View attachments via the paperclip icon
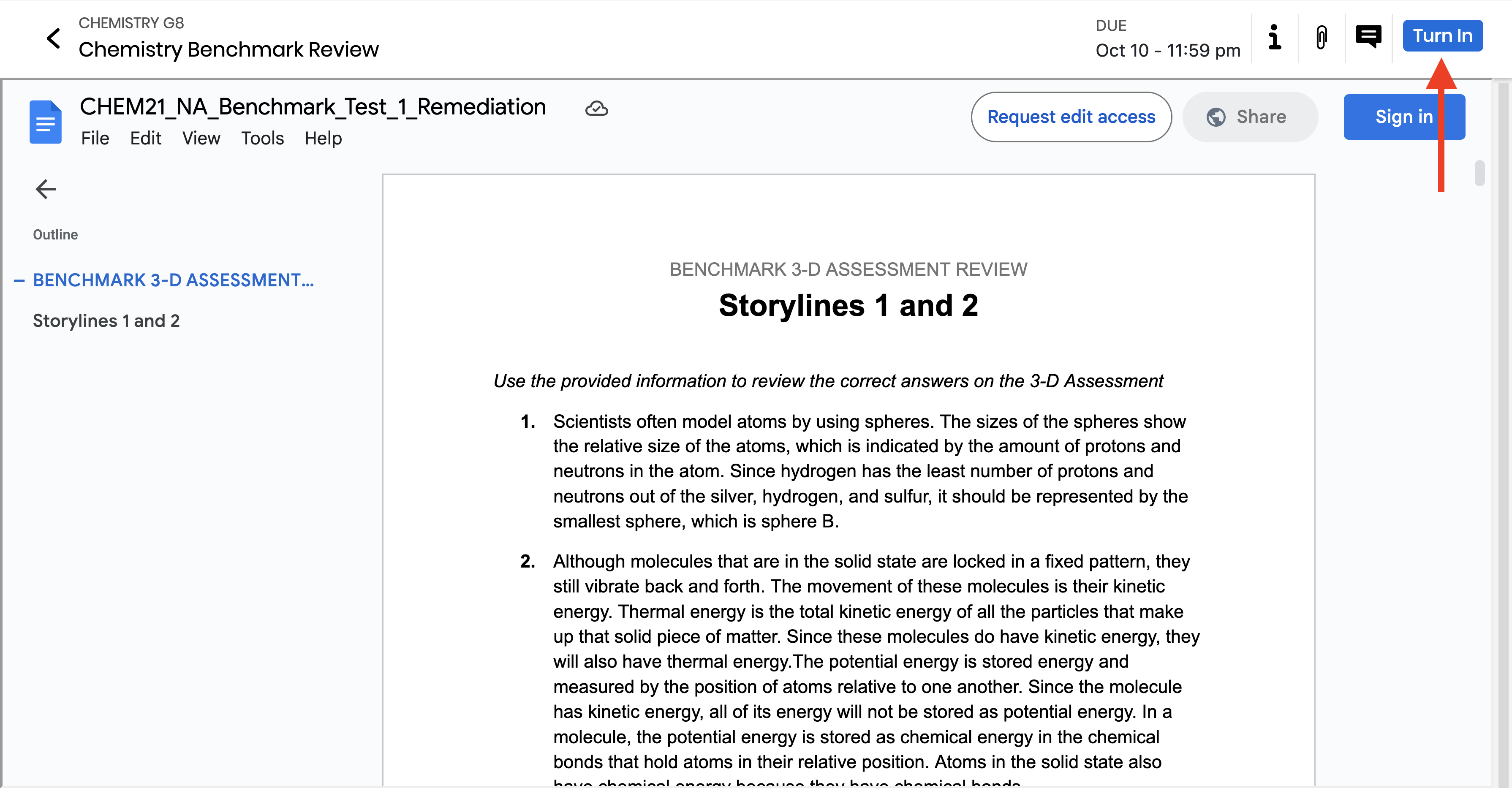The height and width of the screenshot is (788, 1512). [x=1321, y=38]
